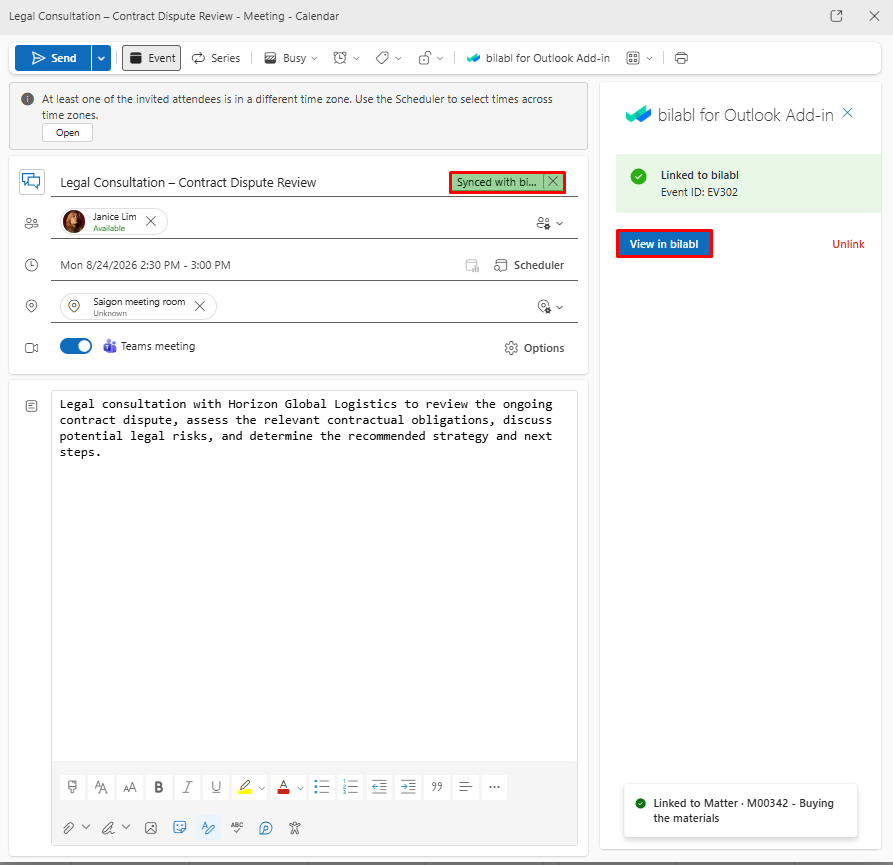Open bilabl for Outlook Add-in from toolbar
The image size is (893, 865).
click(x=538, y=58)
